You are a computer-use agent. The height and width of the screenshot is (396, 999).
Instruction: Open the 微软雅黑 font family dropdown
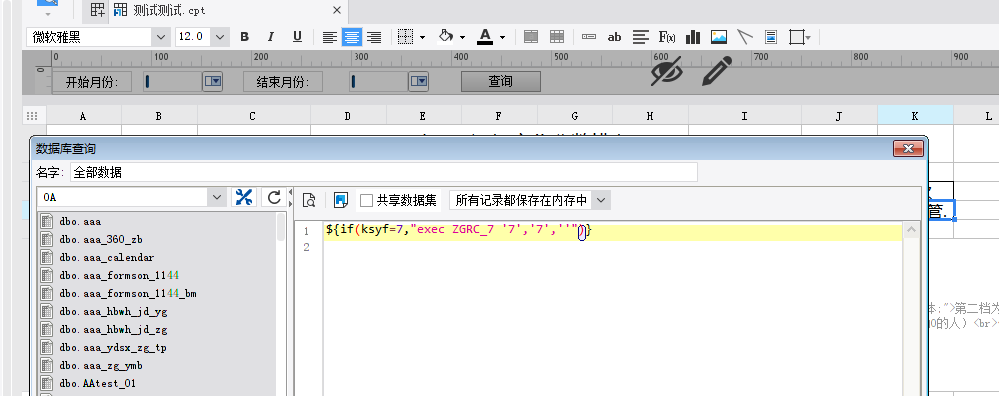click(x=161, y=37)
